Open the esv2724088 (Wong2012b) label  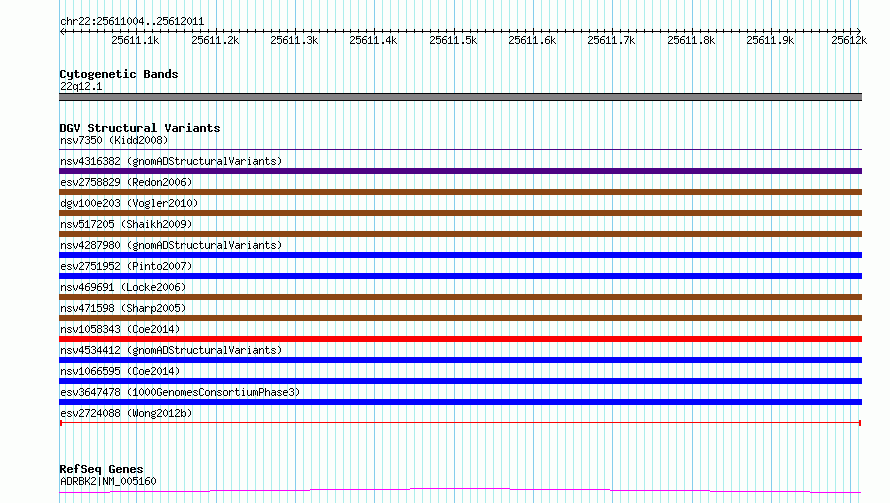click(126, 413)
